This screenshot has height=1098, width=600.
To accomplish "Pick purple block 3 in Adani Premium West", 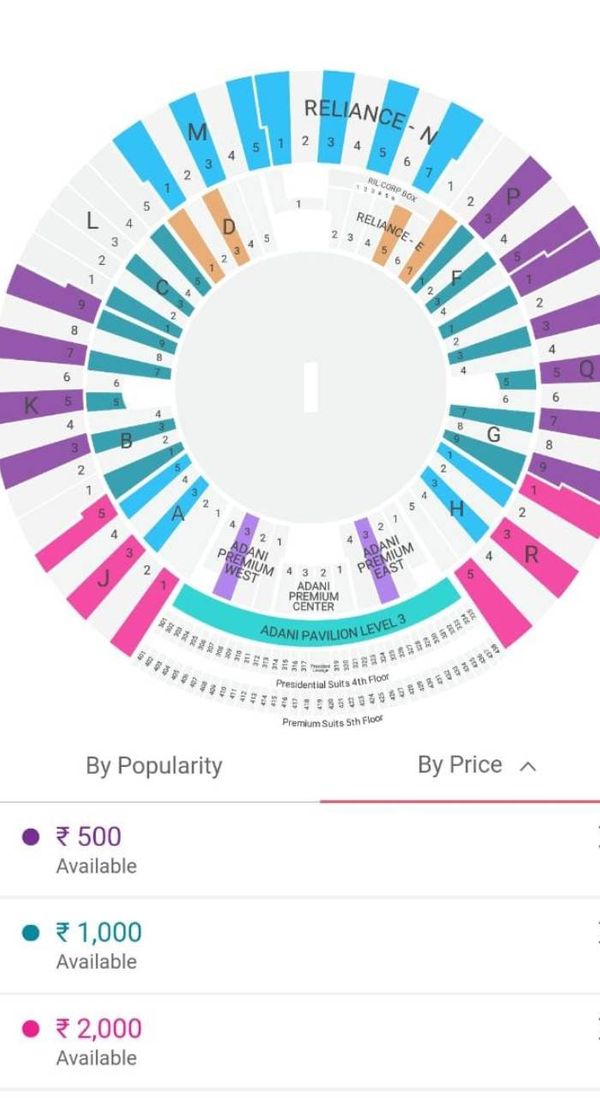I will point(237,557).
